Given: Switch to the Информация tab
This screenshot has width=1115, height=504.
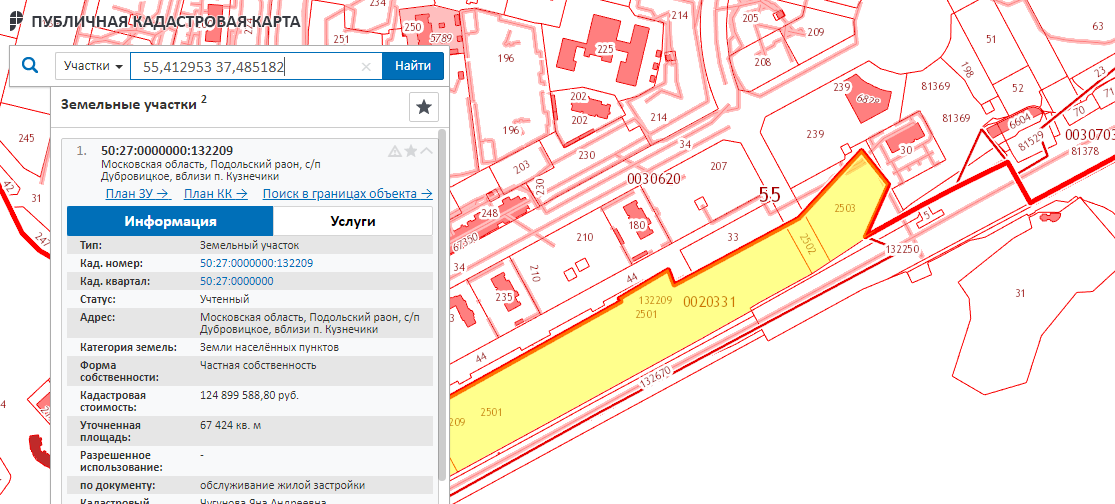Looking at the screenshot, I should (x=170, y=221).
